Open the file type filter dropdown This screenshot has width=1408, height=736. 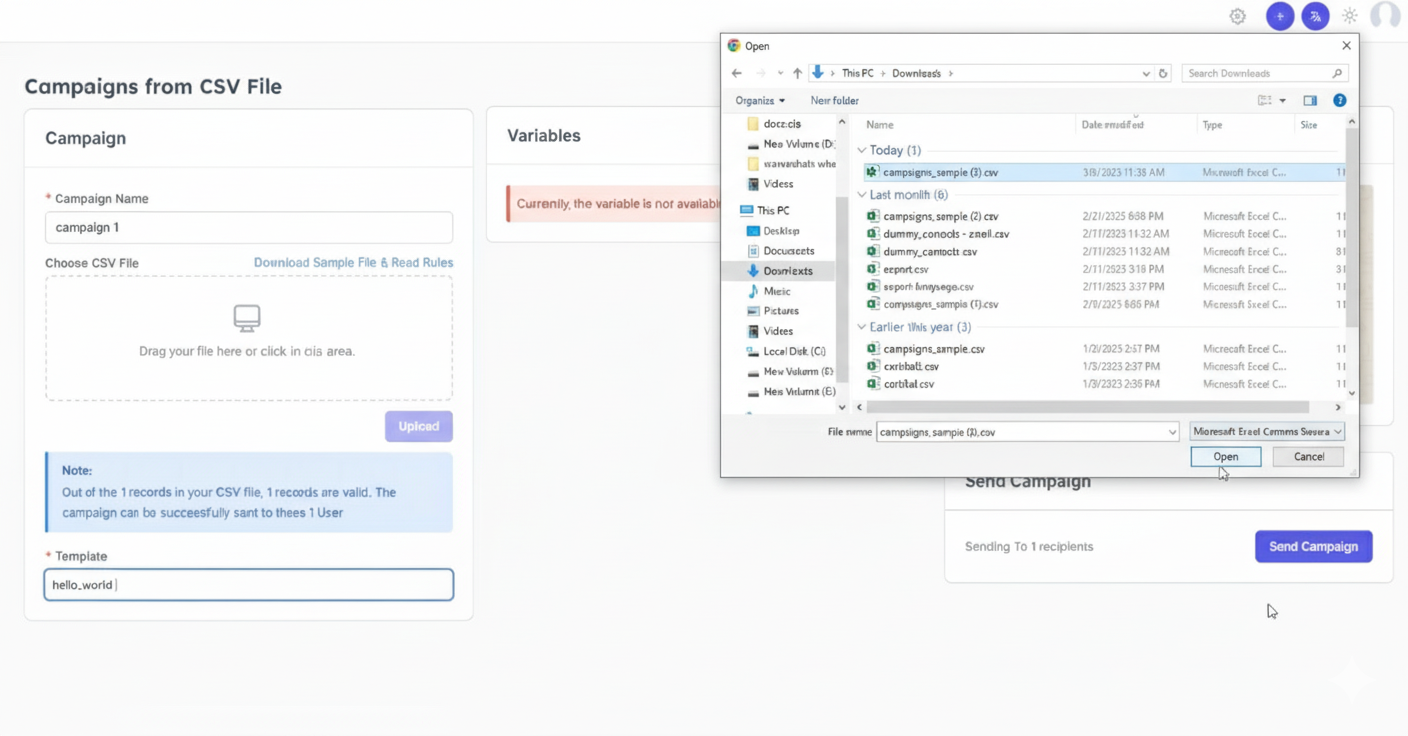[1267, 432]
